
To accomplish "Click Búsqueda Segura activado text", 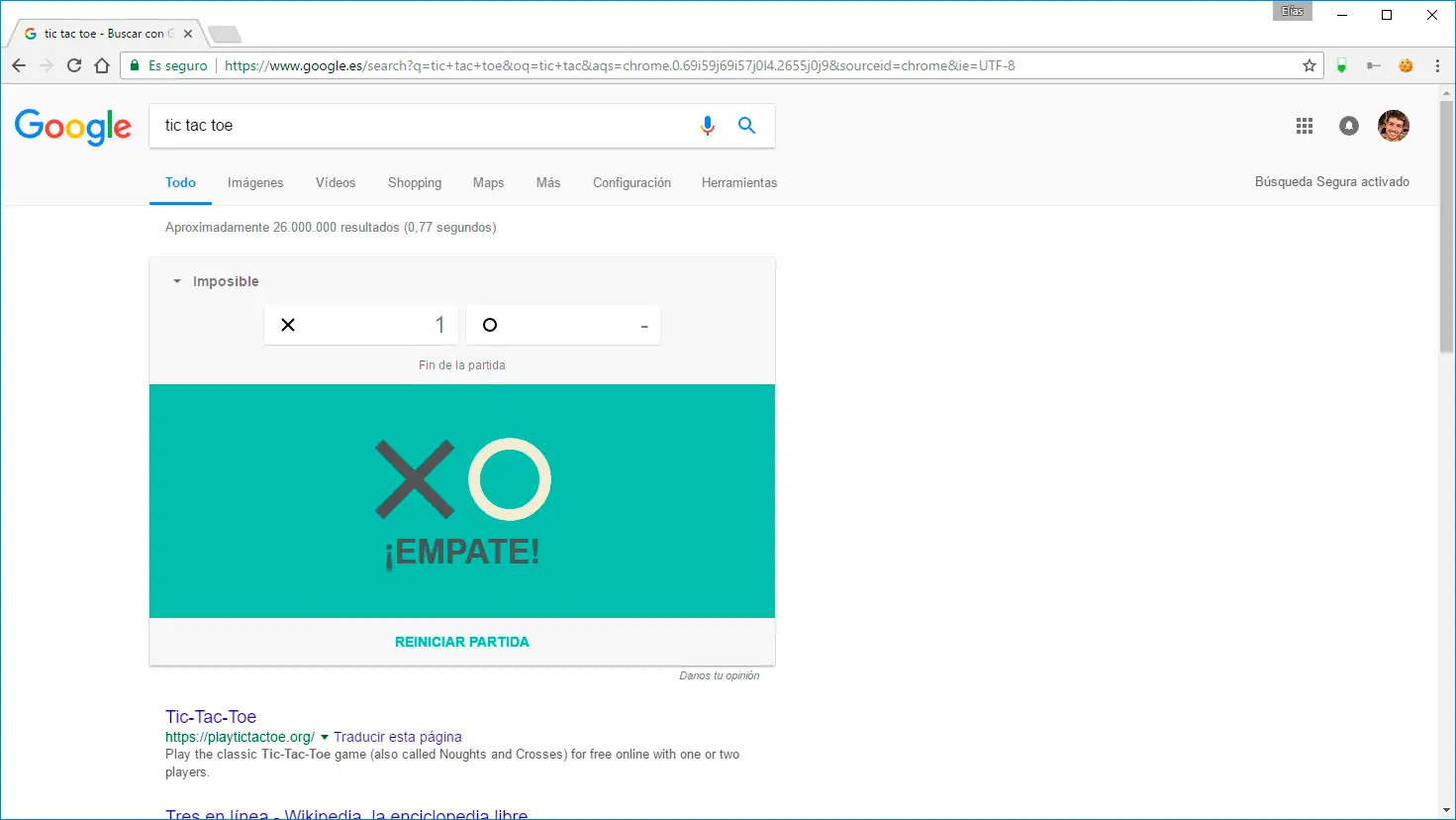I will [x=1332, y=182].
